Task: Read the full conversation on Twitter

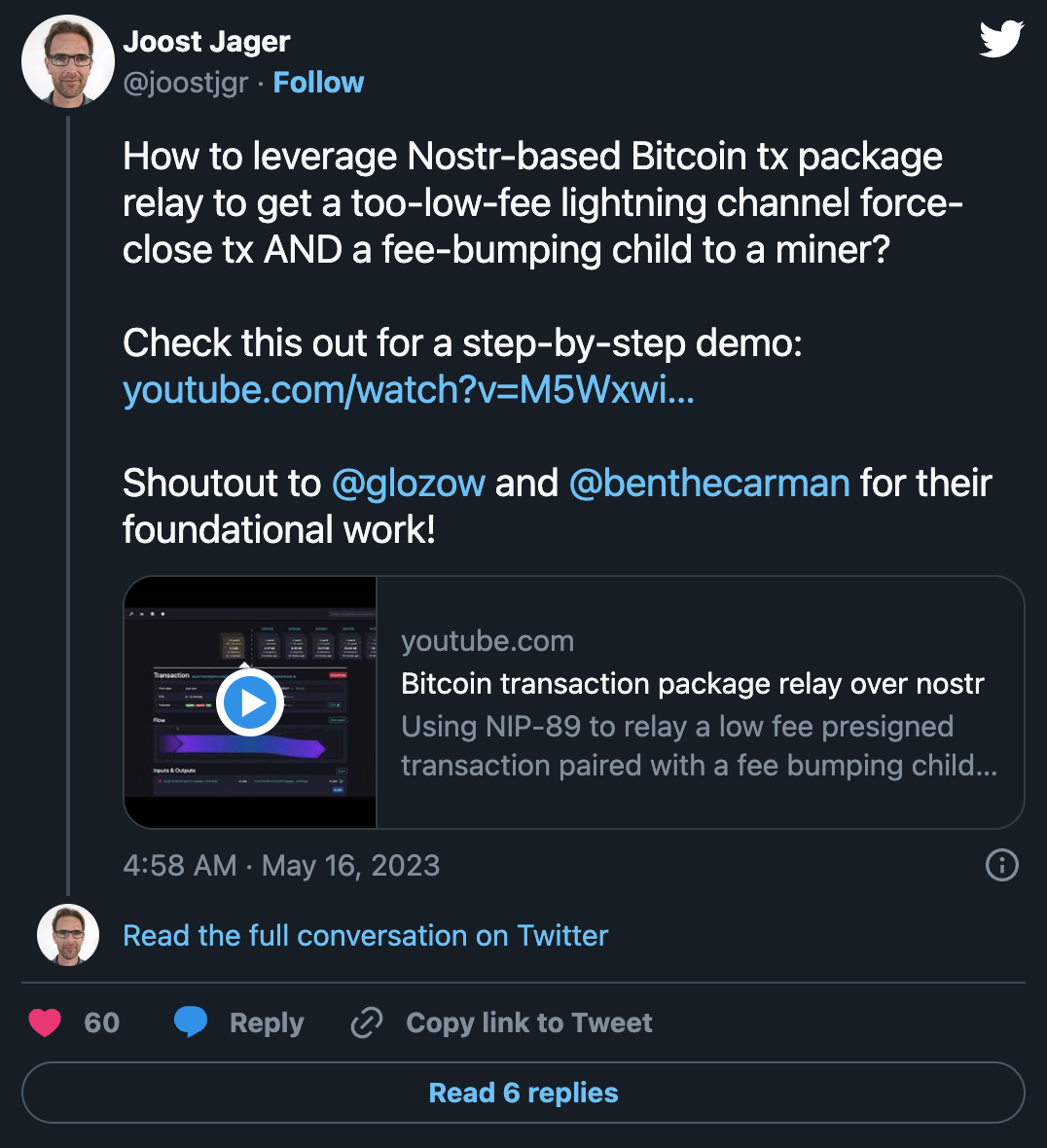Action: (365, 936)
